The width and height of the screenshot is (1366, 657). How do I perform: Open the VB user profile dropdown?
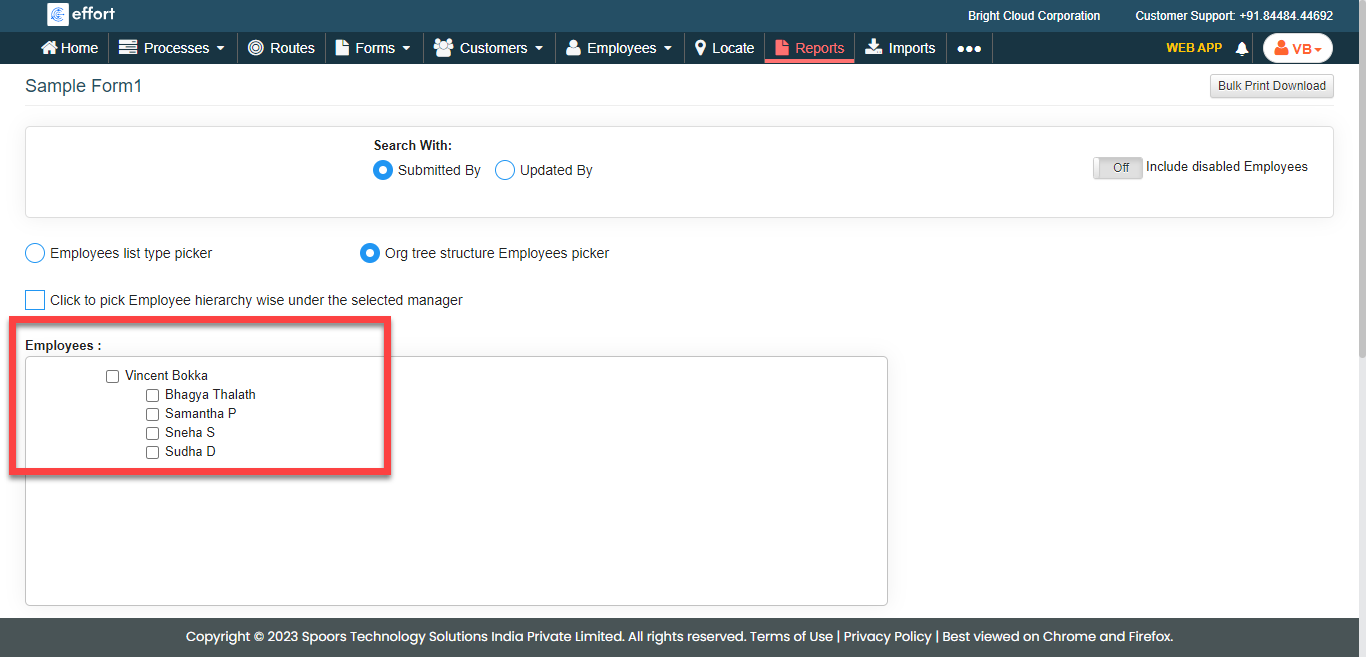[x=1297, y=48]
